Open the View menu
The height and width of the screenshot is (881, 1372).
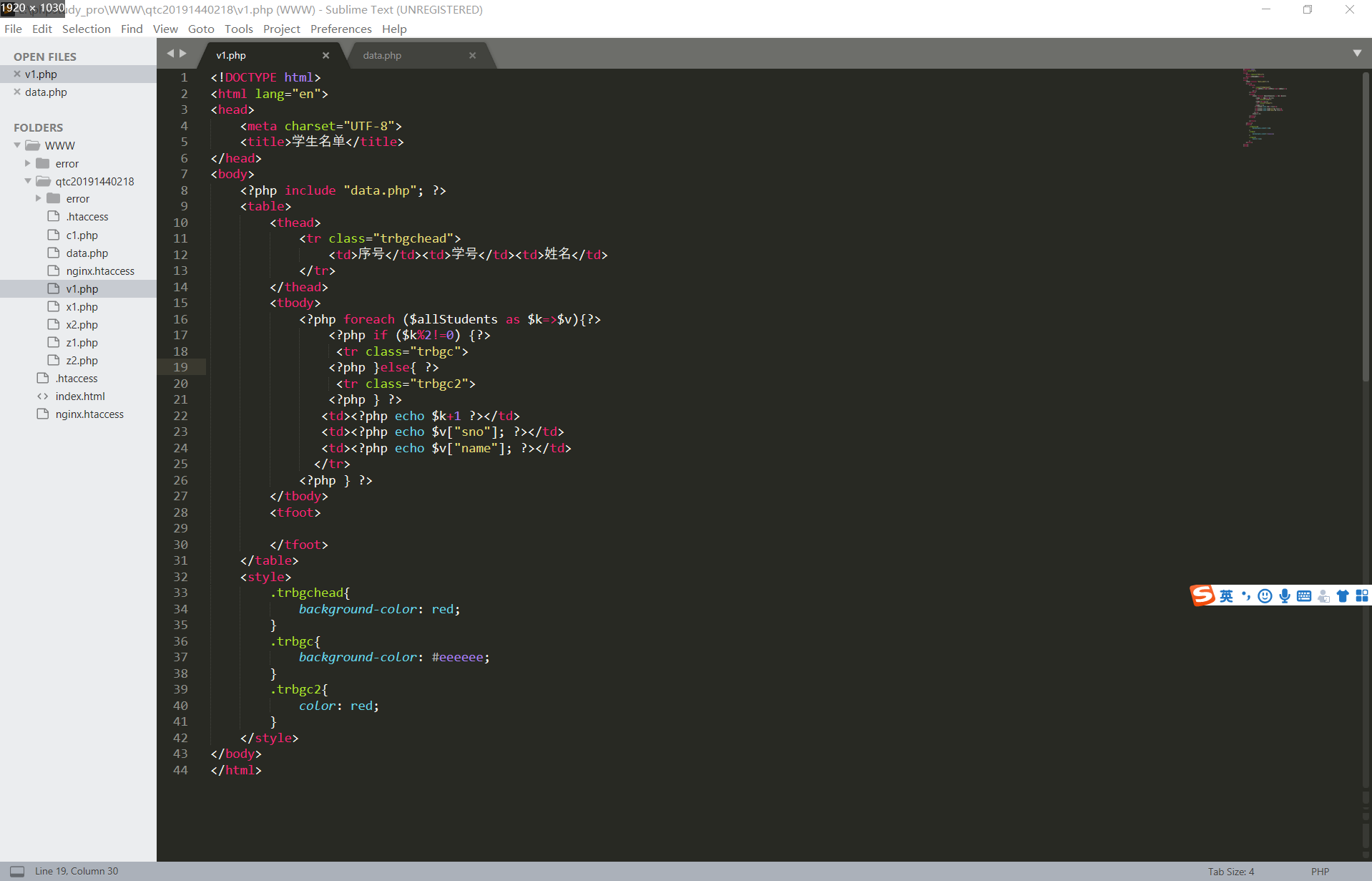click(165, 29)
